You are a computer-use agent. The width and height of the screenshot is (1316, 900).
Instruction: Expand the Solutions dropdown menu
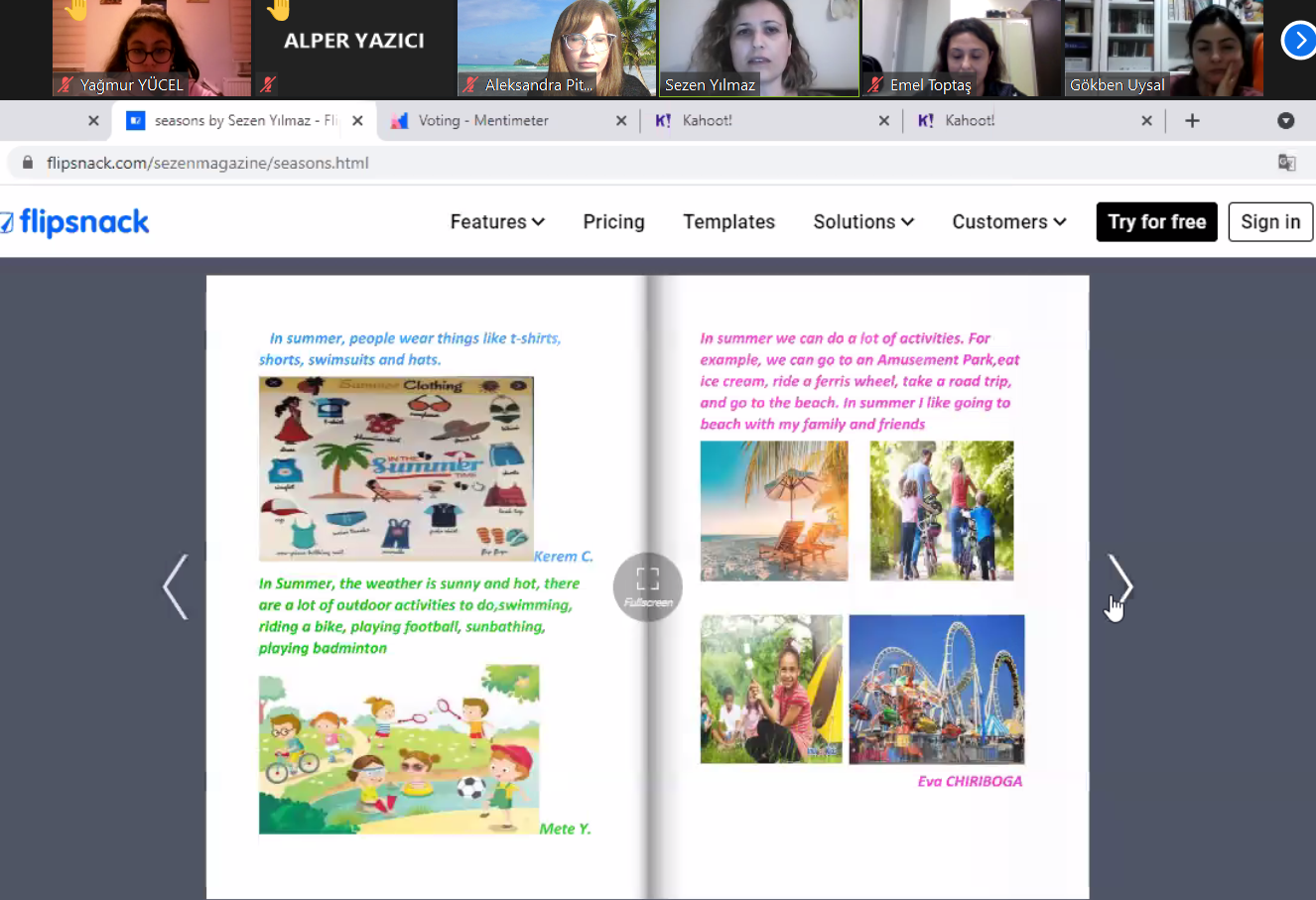(x=863, y=222)
